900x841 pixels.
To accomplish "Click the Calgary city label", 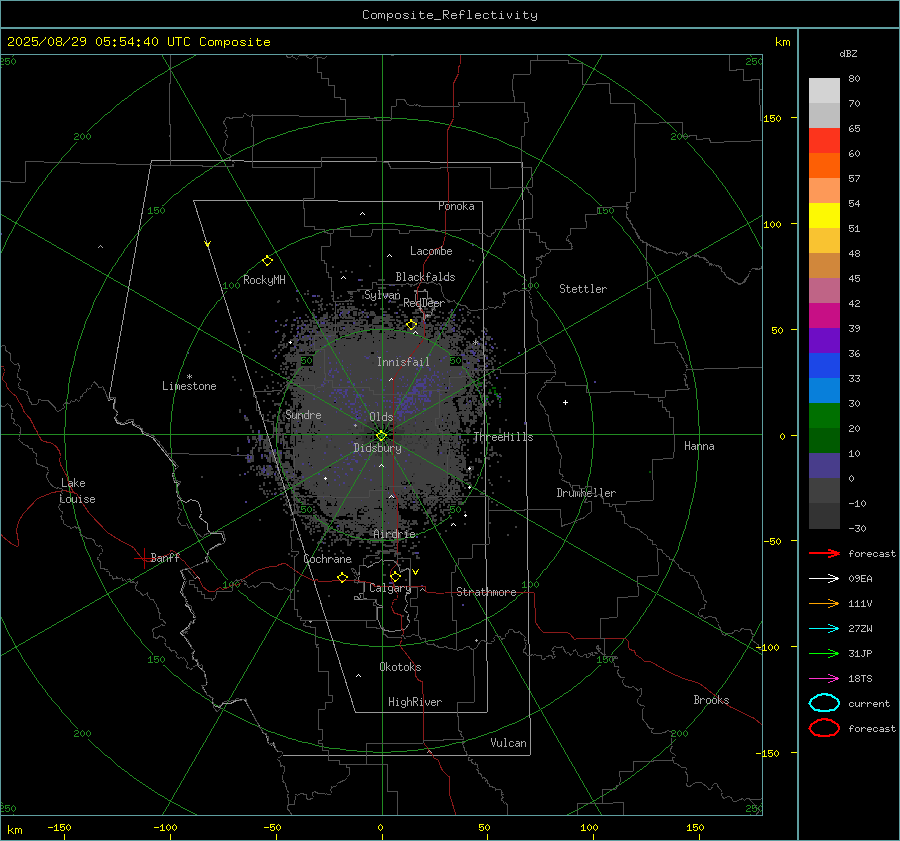I will click(x=390, y=588).
